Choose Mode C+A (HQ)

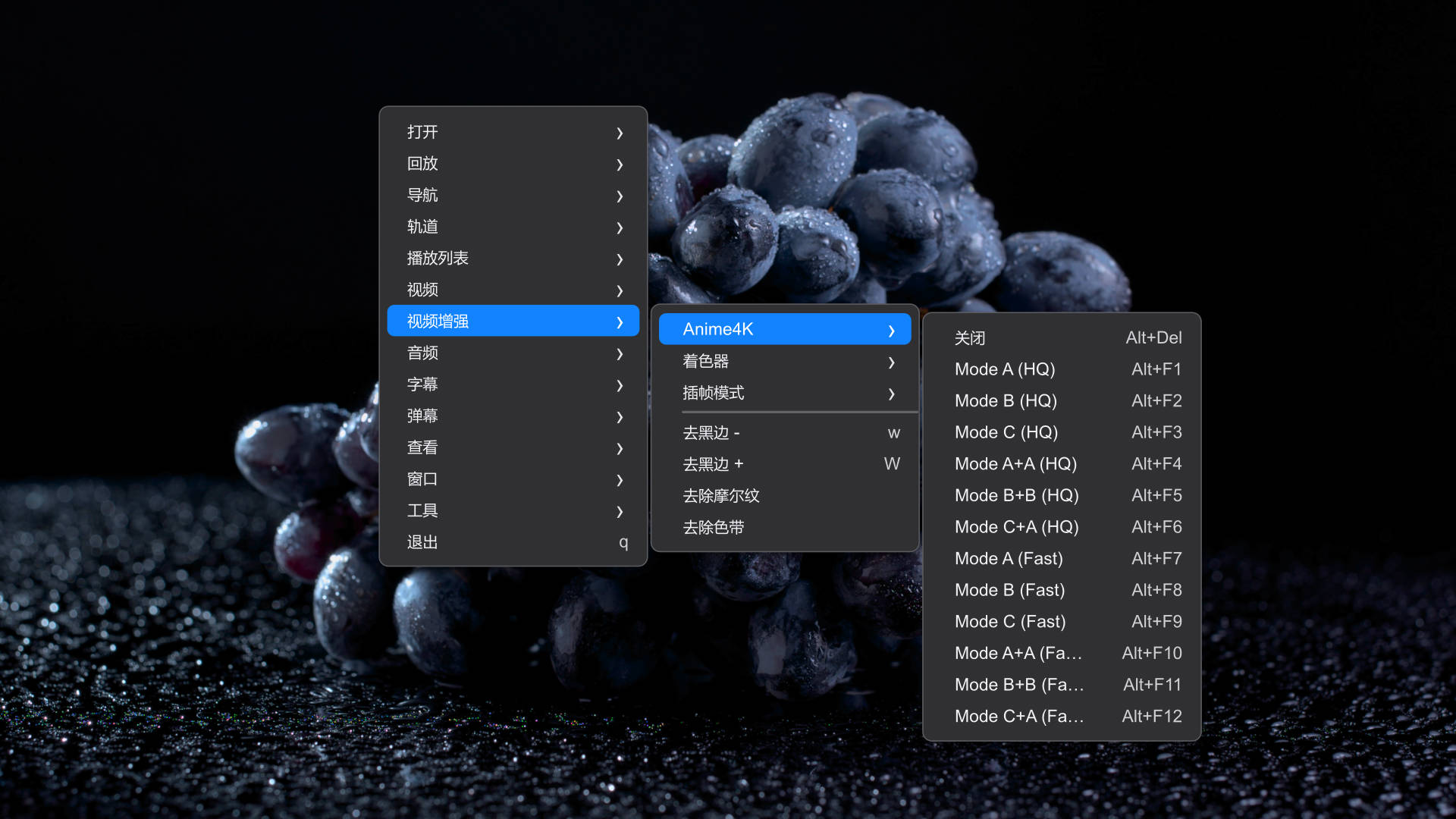pyautogui.click(x=1062, y=527)
